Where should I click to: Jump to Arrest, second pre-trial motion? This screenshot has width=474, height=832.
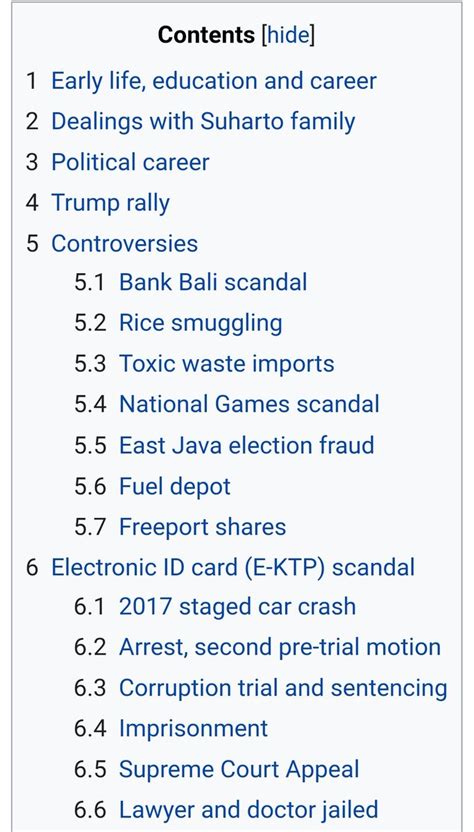(280, 647)
